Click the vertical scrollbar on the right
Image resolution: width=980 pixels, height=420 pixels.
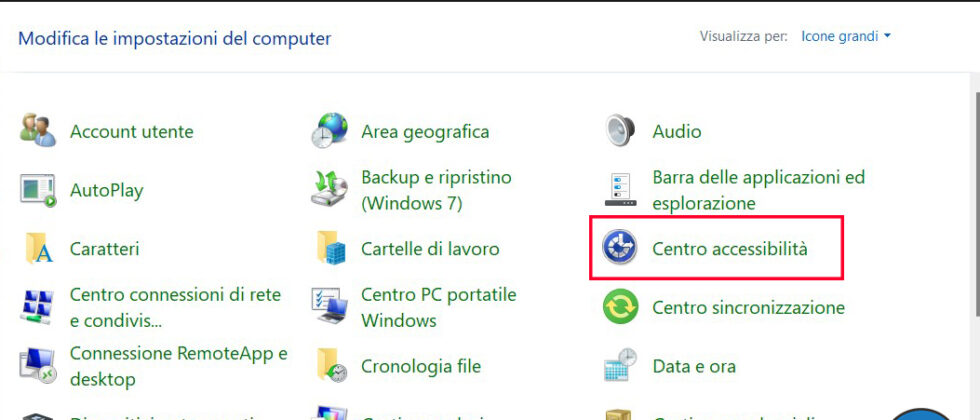click(974, 200)
